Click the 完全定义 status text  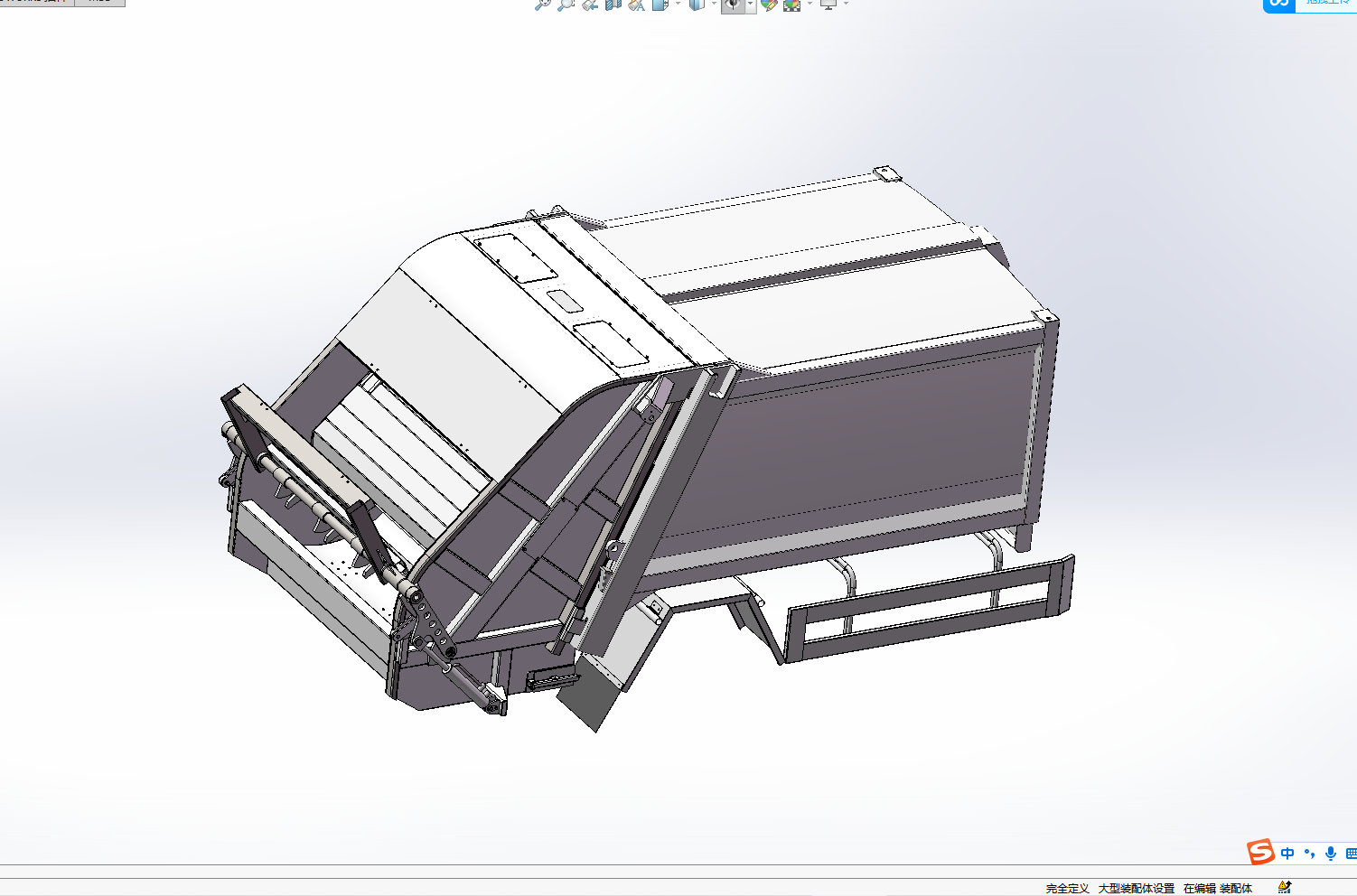click(x=1067, y=889)
